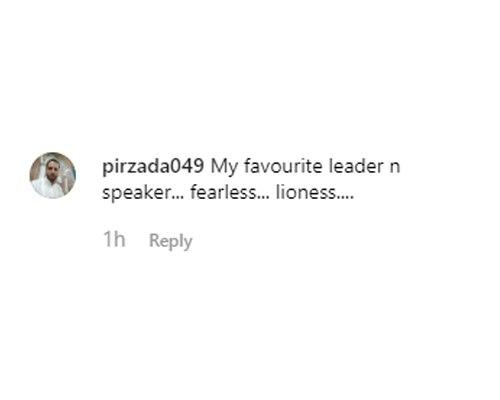Click the word 'lioness' in the comment
Image resolution: width=500 pixels, height=400 pixels.
pos(306,193)
